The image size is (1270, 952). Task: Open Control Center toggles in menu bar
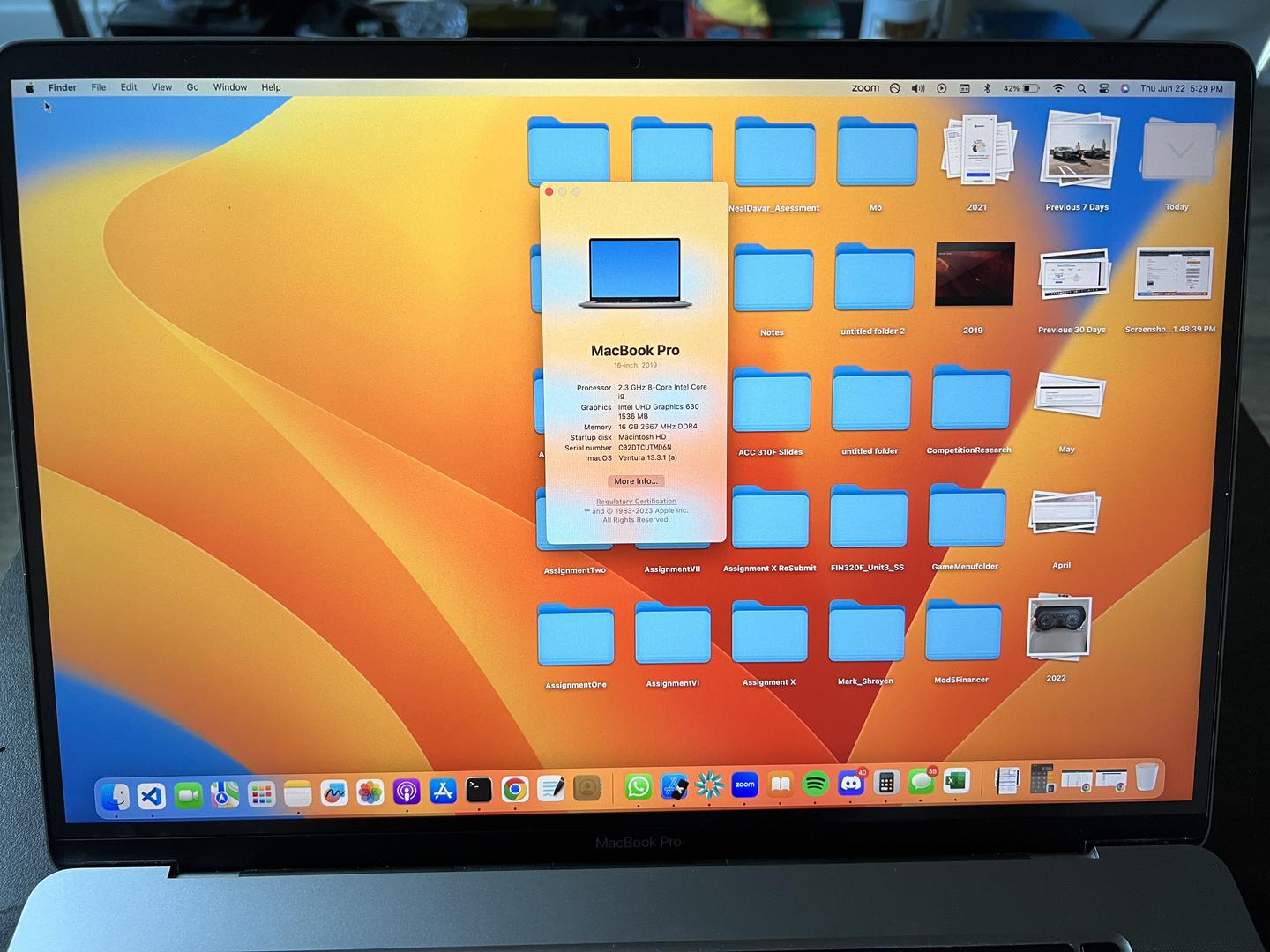1103,88
